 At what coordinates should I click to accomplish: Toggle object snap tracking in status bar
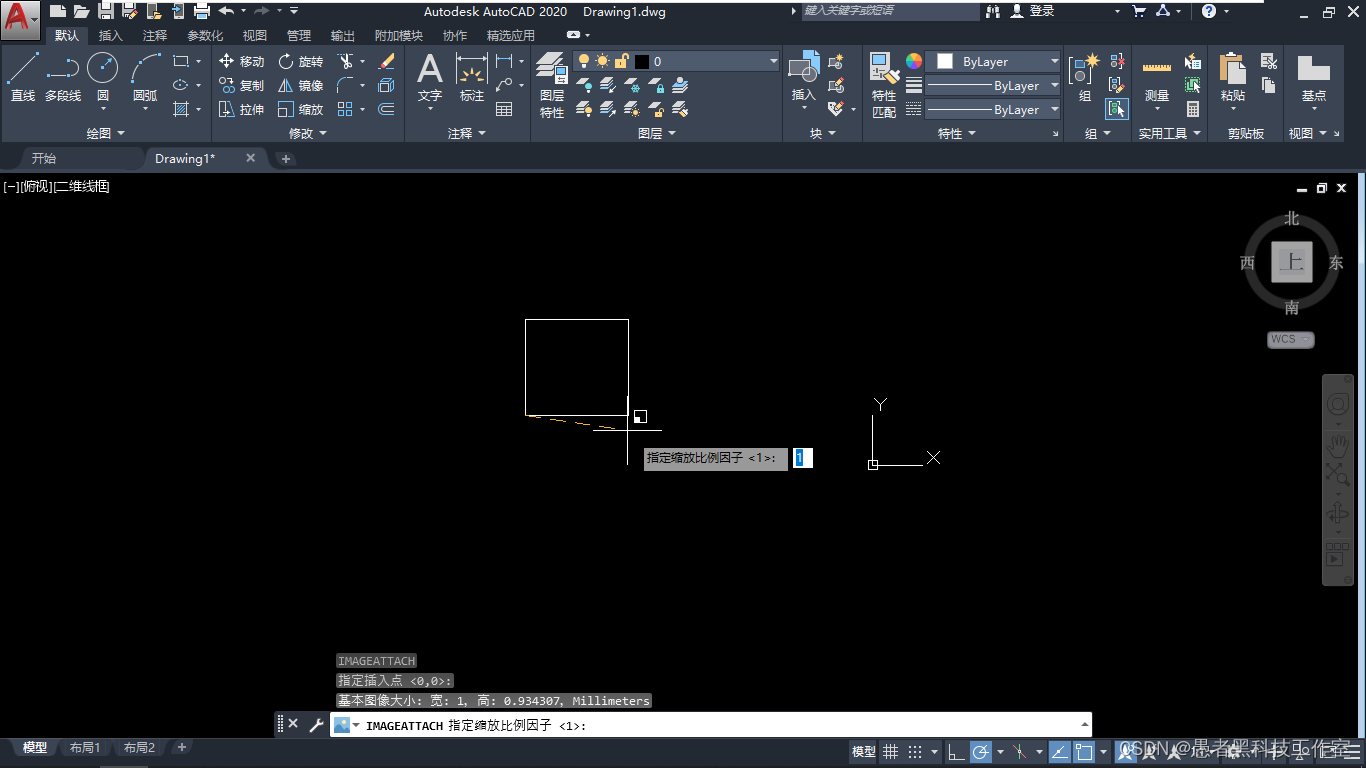pos(1060,752)
